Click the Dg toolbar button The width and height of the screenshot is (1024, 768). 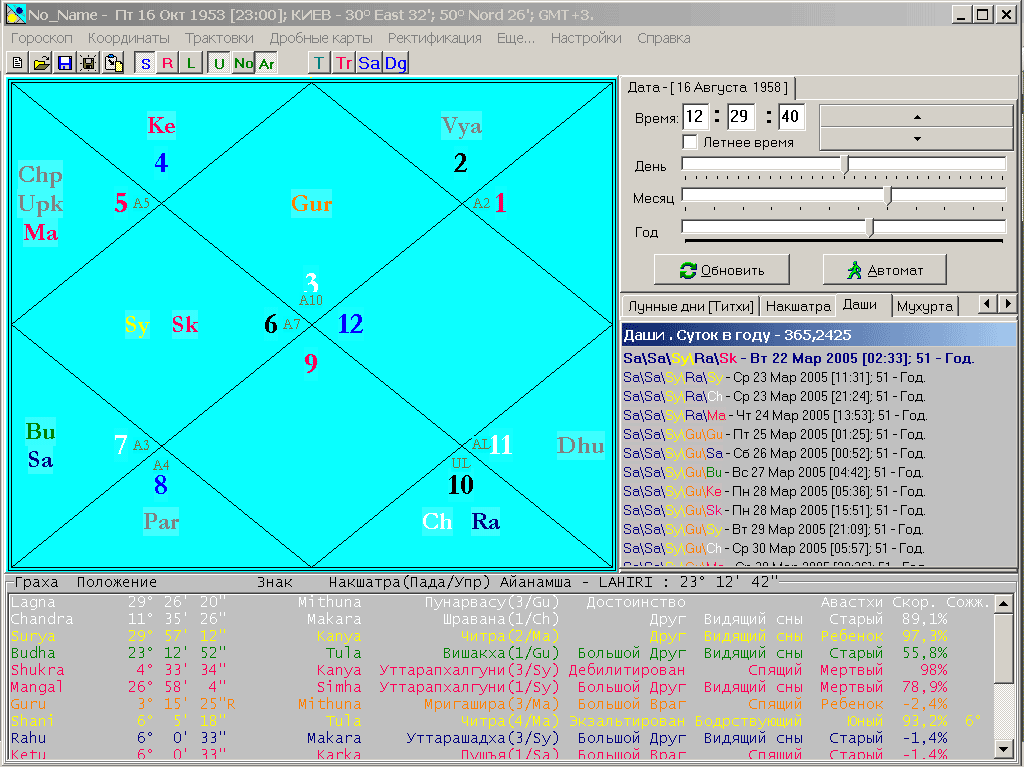(396, 63)
